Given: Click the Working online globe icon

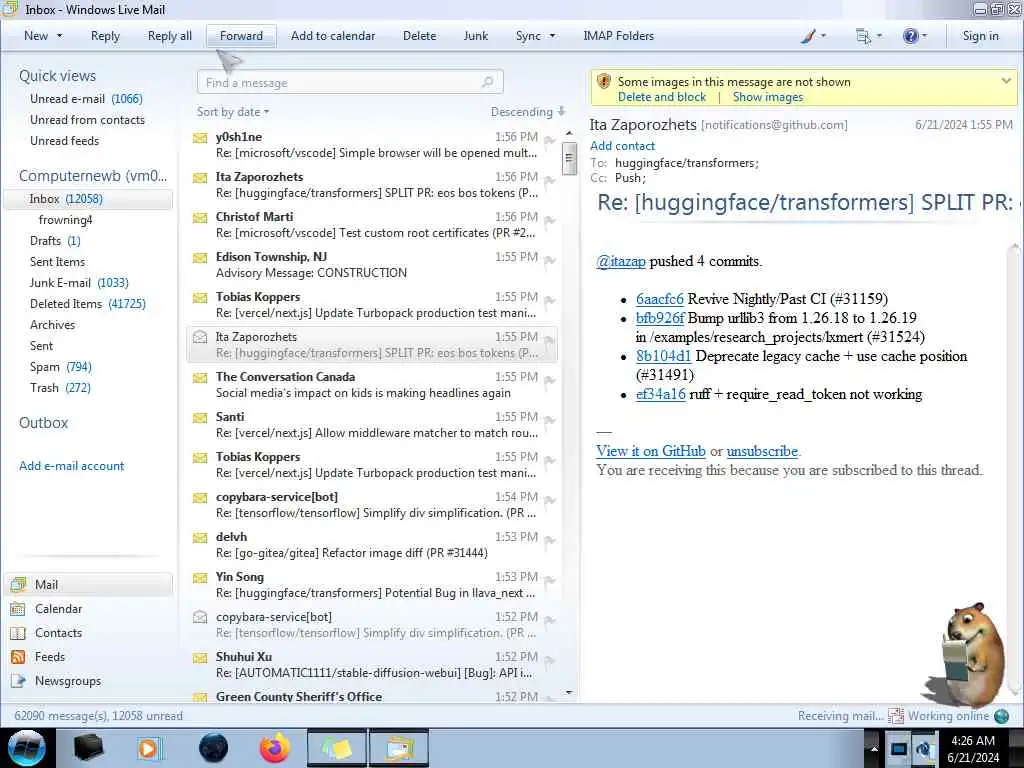Looking at the screenshot, I should 1002,716.
